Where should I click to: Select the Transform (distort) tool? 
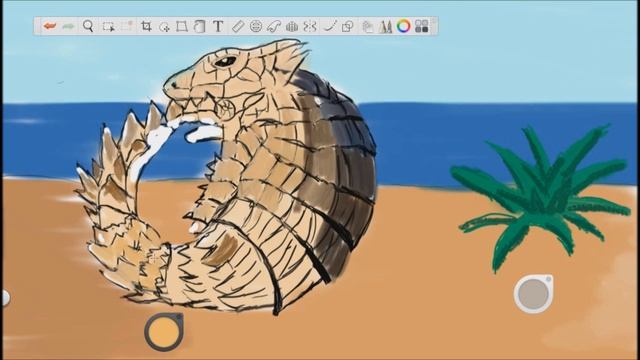(182, 27)
